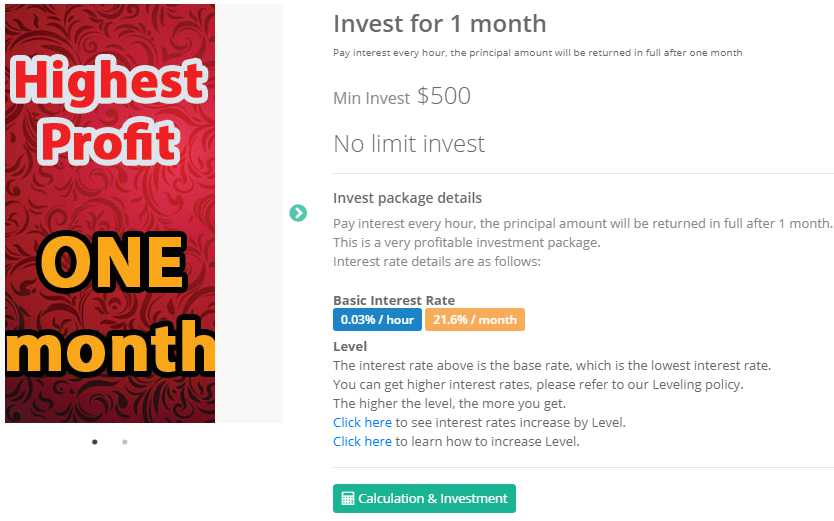Click the blue 0.03% / hour badge
Viewport: 834px width, 521px height.
pos(377,320)
